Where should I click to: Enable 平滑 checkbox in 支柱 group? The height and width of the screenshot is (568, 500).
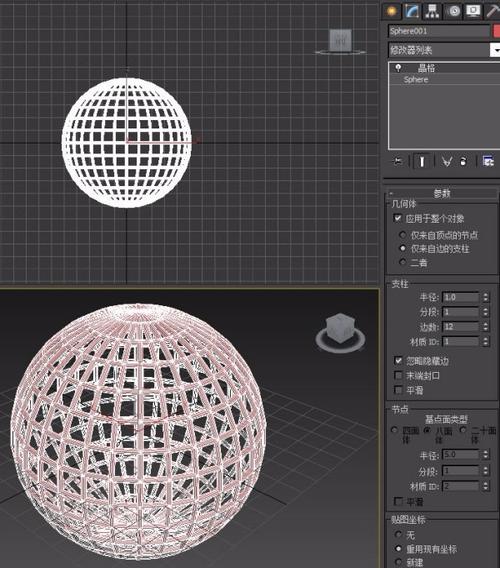point(398,390)
